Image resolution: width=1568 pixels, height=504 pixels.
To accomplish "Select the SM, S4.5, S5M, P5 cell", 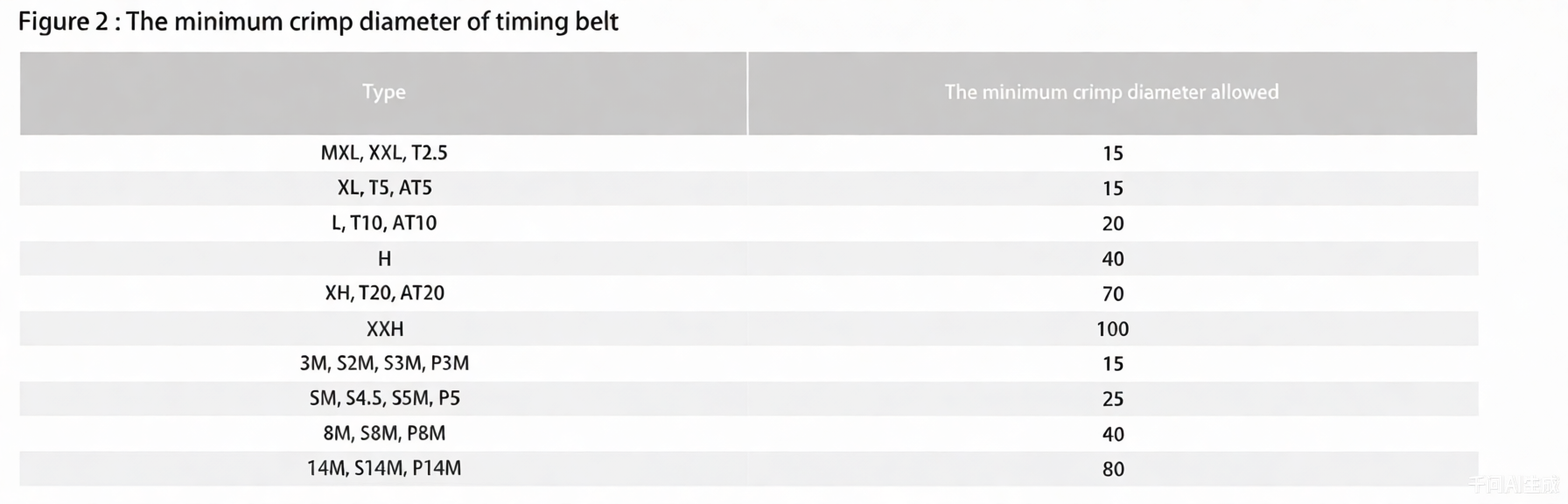I will [384, 398].
